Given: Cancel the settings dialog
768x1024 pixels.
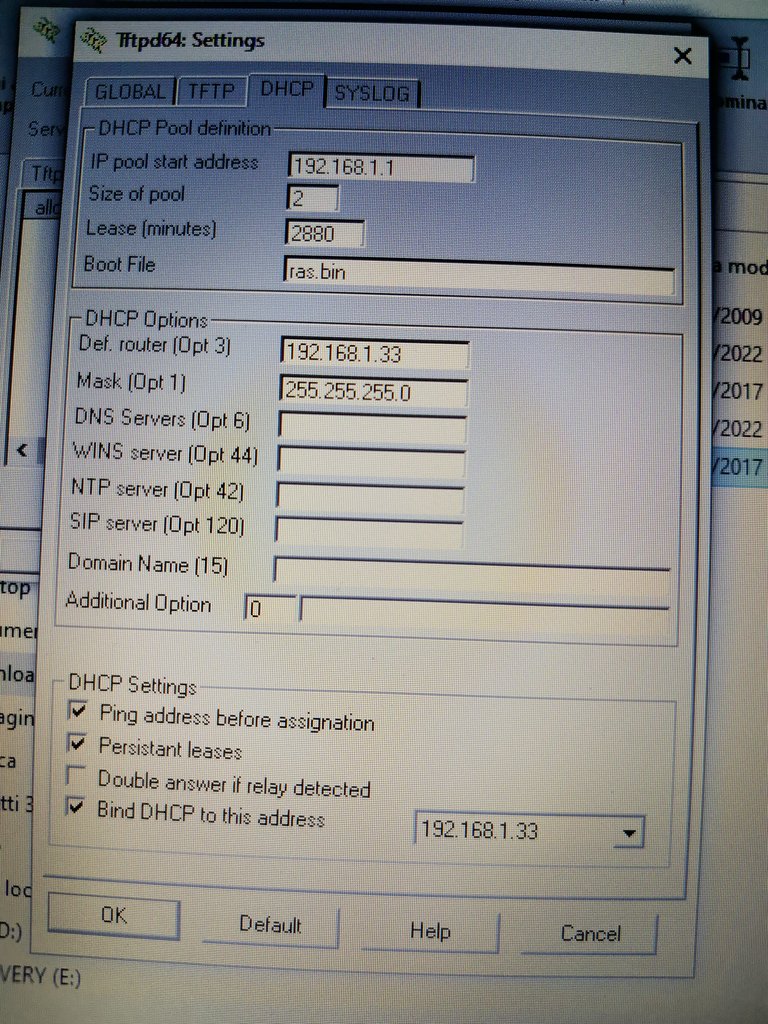Looking at the screenshot, I should pyautogui.click(x=590, y=934).
